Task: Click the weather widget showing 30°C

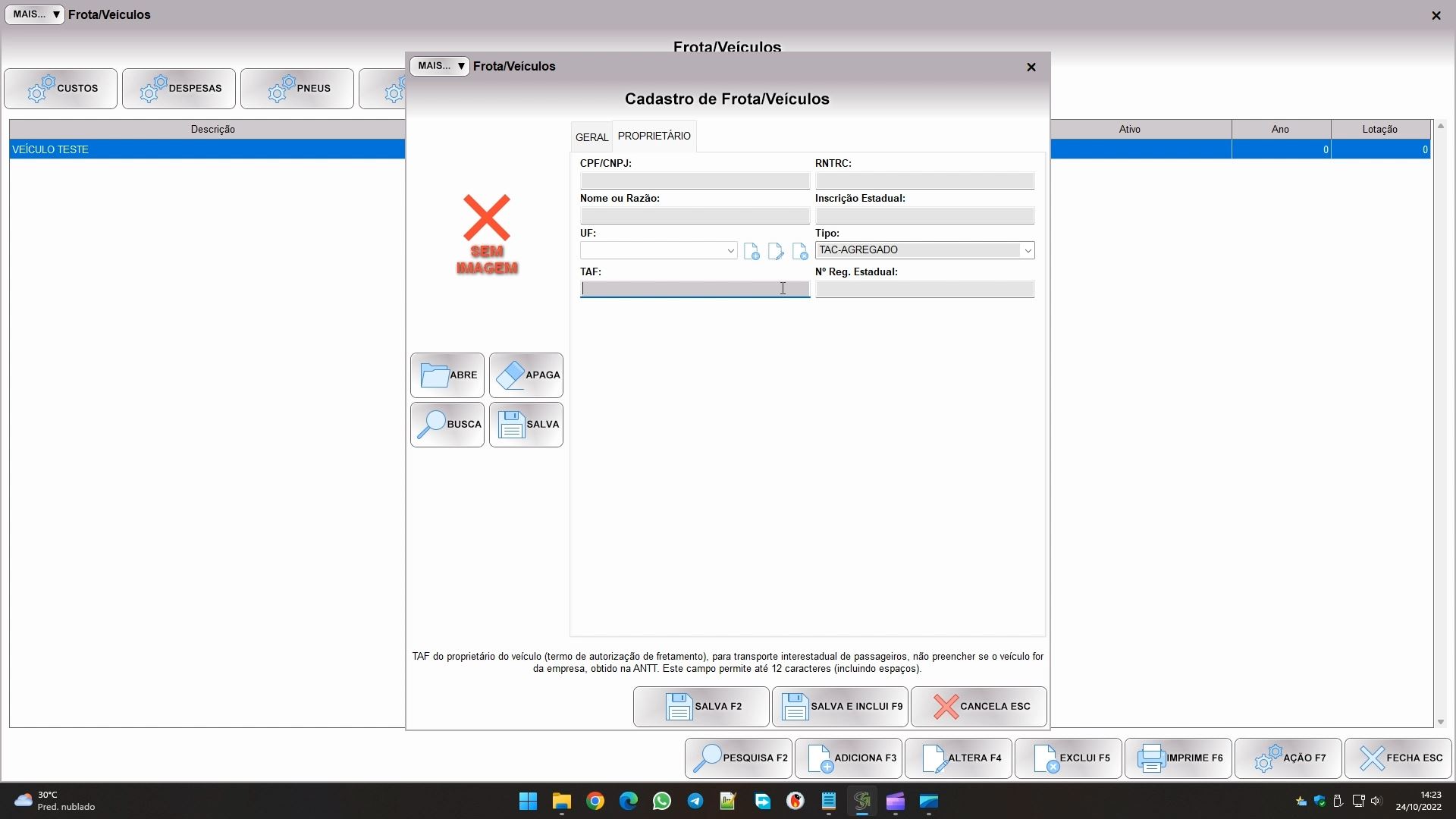Action: 55,802
